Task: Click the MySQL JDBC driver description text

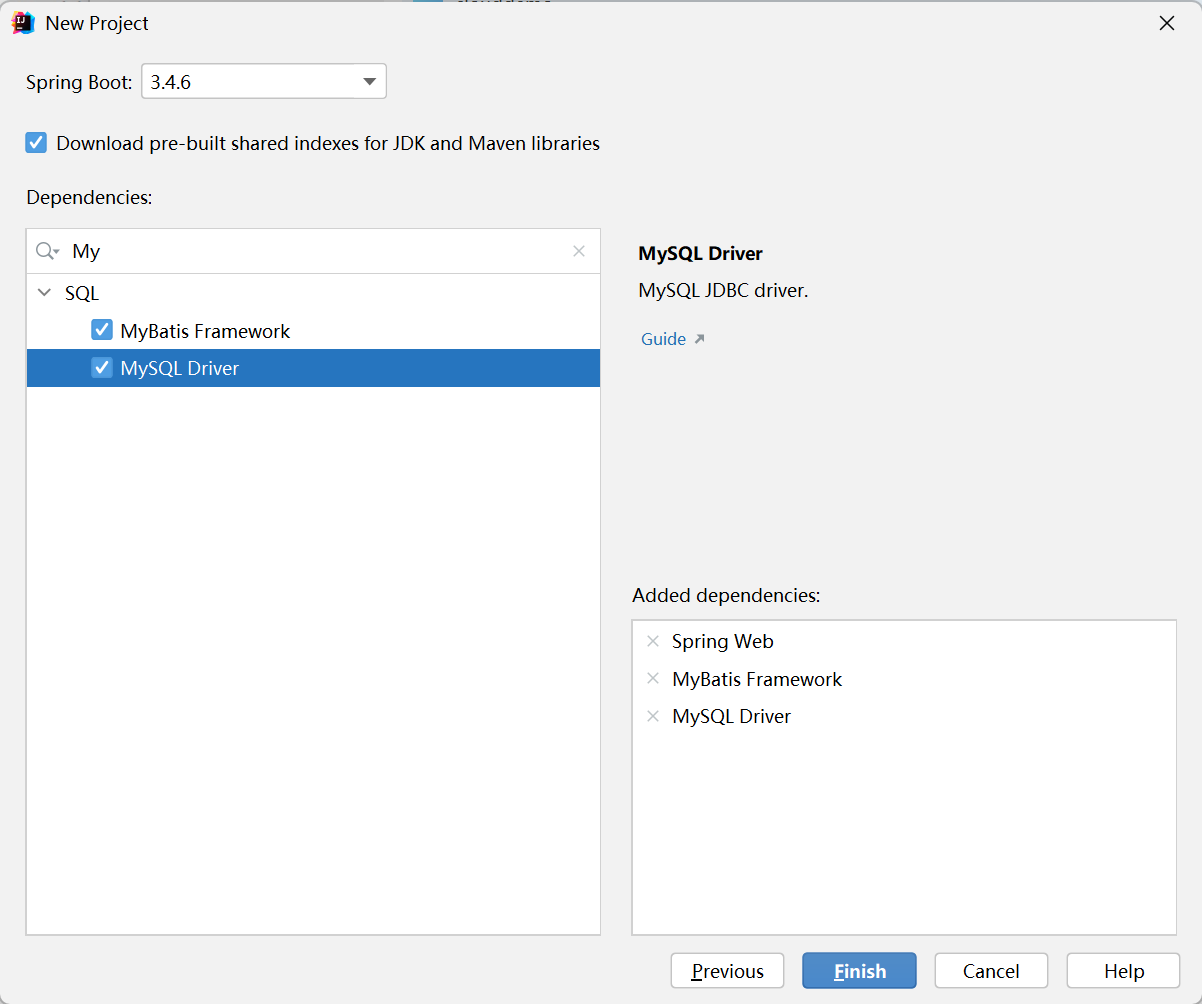Action: pos(723,291)
